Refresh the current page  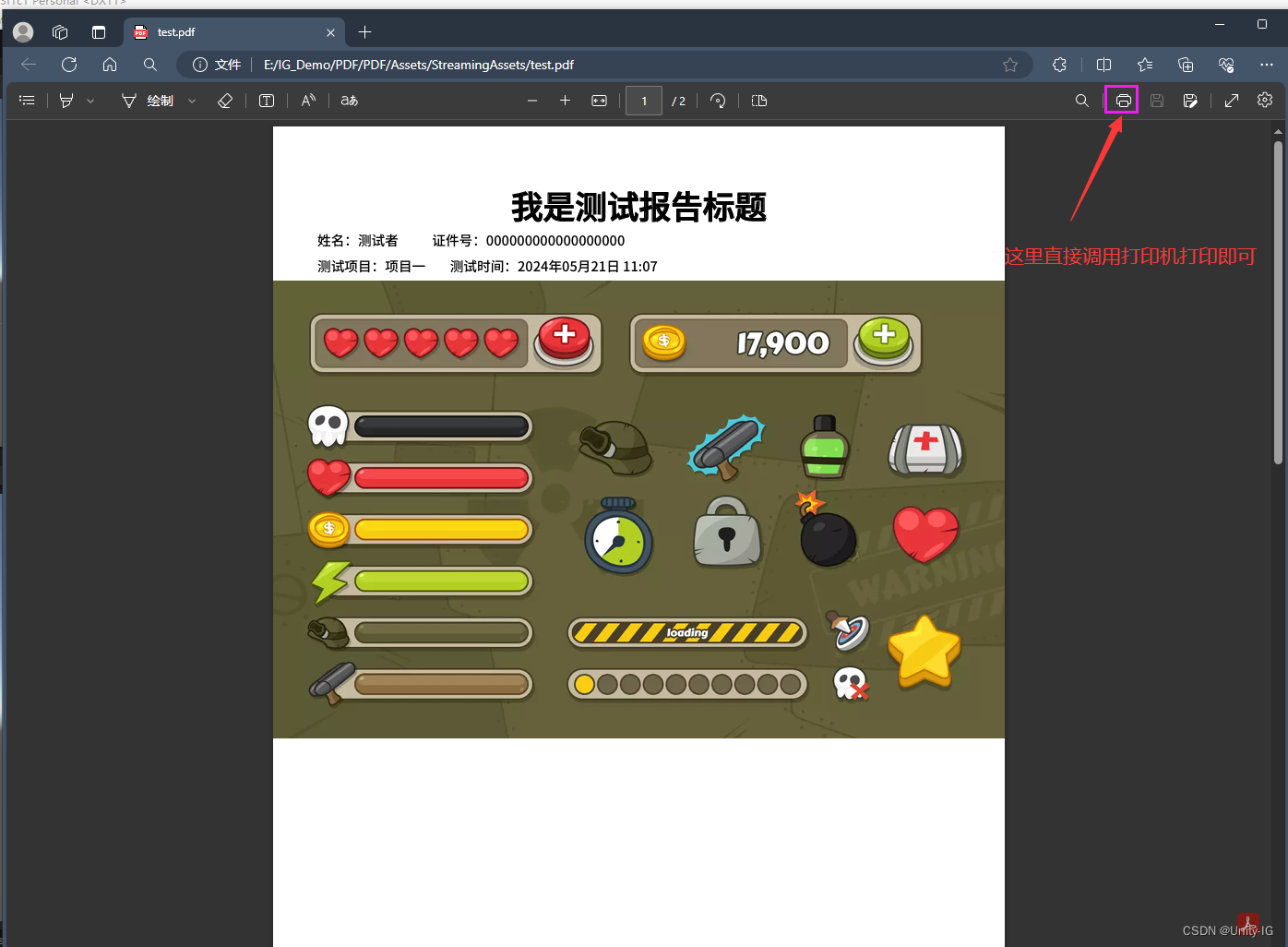(69, 65)
